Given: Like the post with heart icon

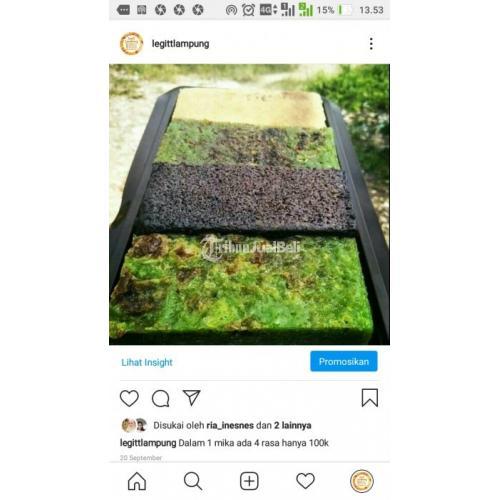Looking at the screenshot, I should 129,398.
